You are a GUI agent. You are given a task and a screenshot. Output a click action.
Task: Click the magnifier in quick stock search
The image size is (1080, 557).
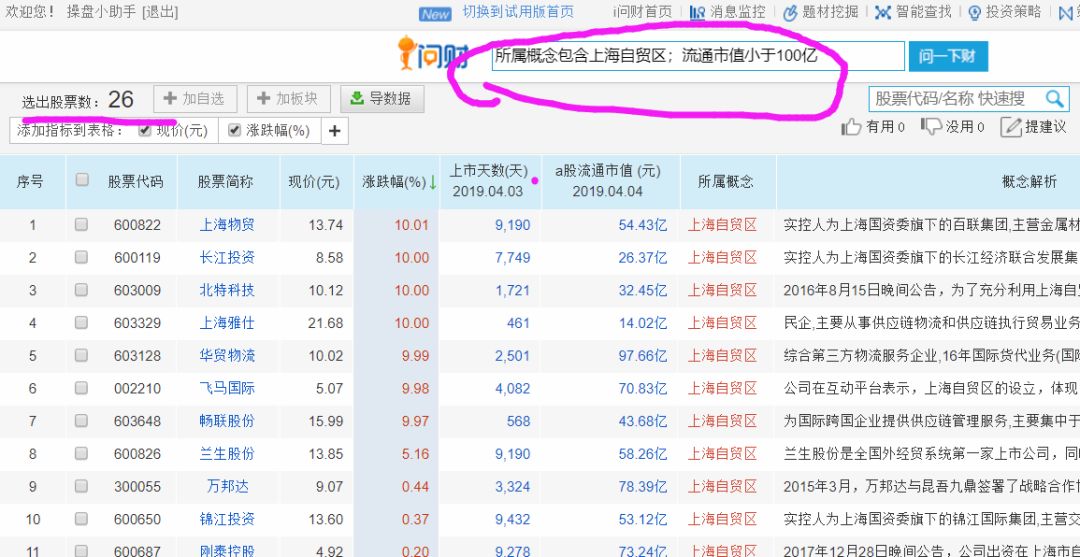tap(1054, 99)
